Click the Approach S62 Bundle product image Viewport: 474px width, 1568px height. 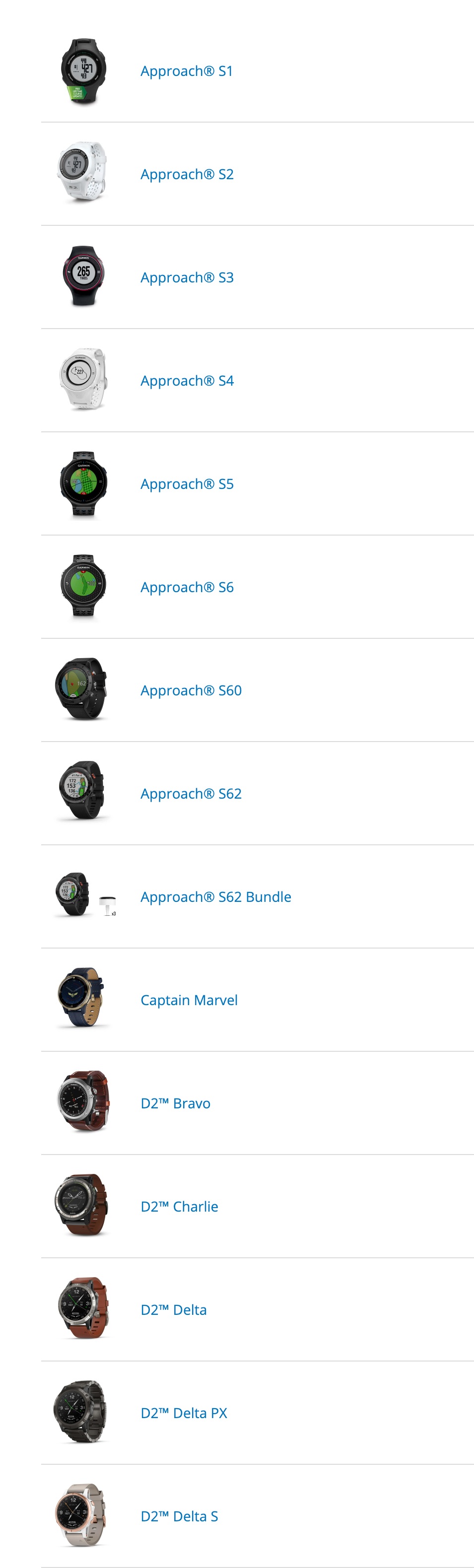(x=85, y=896)
